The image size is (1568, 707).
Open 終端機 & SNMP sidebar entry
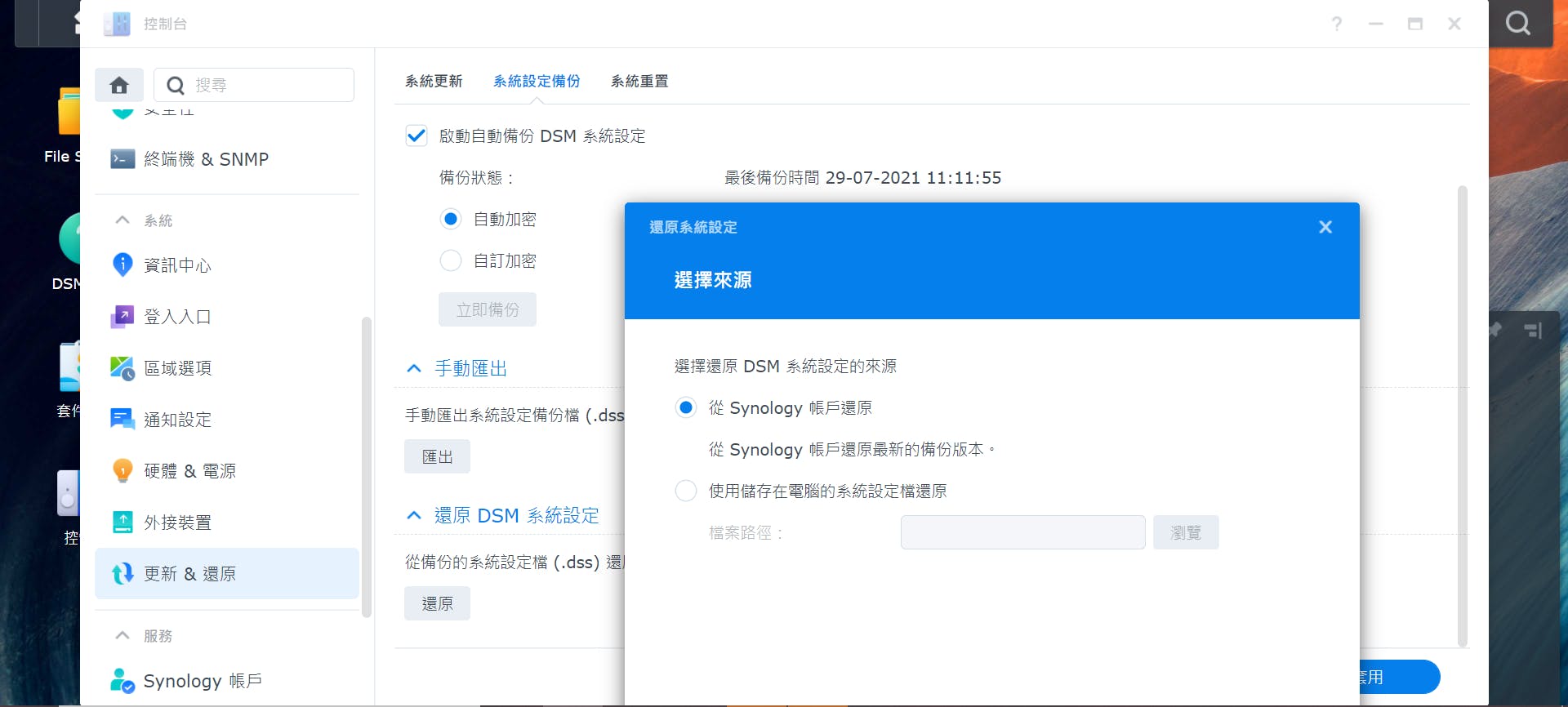[227, 158]
